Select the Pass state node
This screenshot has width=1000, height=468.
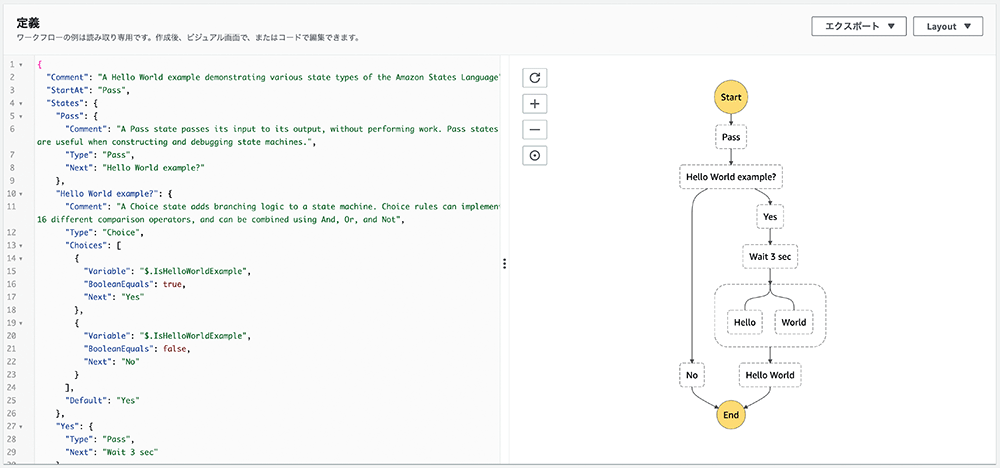[x=730, y=136]
